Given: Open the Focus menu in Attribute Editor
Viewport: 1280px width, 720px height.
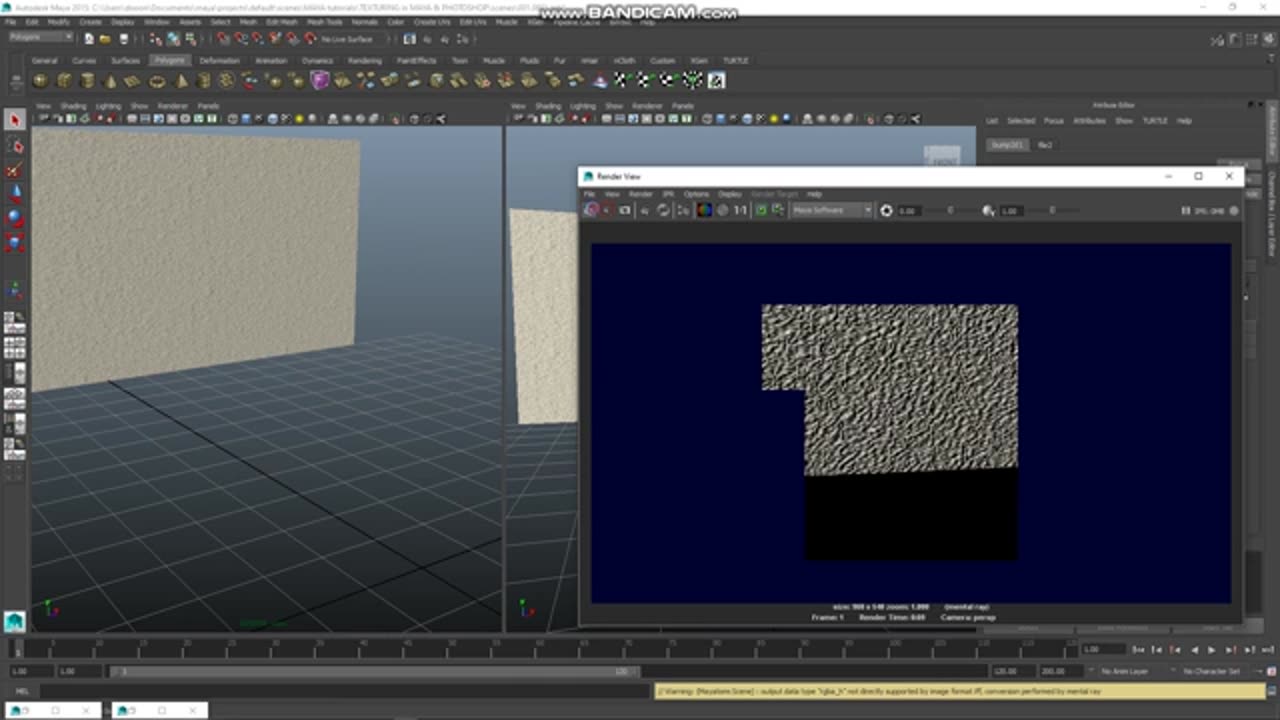Looking at the screenshot, I should coord(1053,121).
